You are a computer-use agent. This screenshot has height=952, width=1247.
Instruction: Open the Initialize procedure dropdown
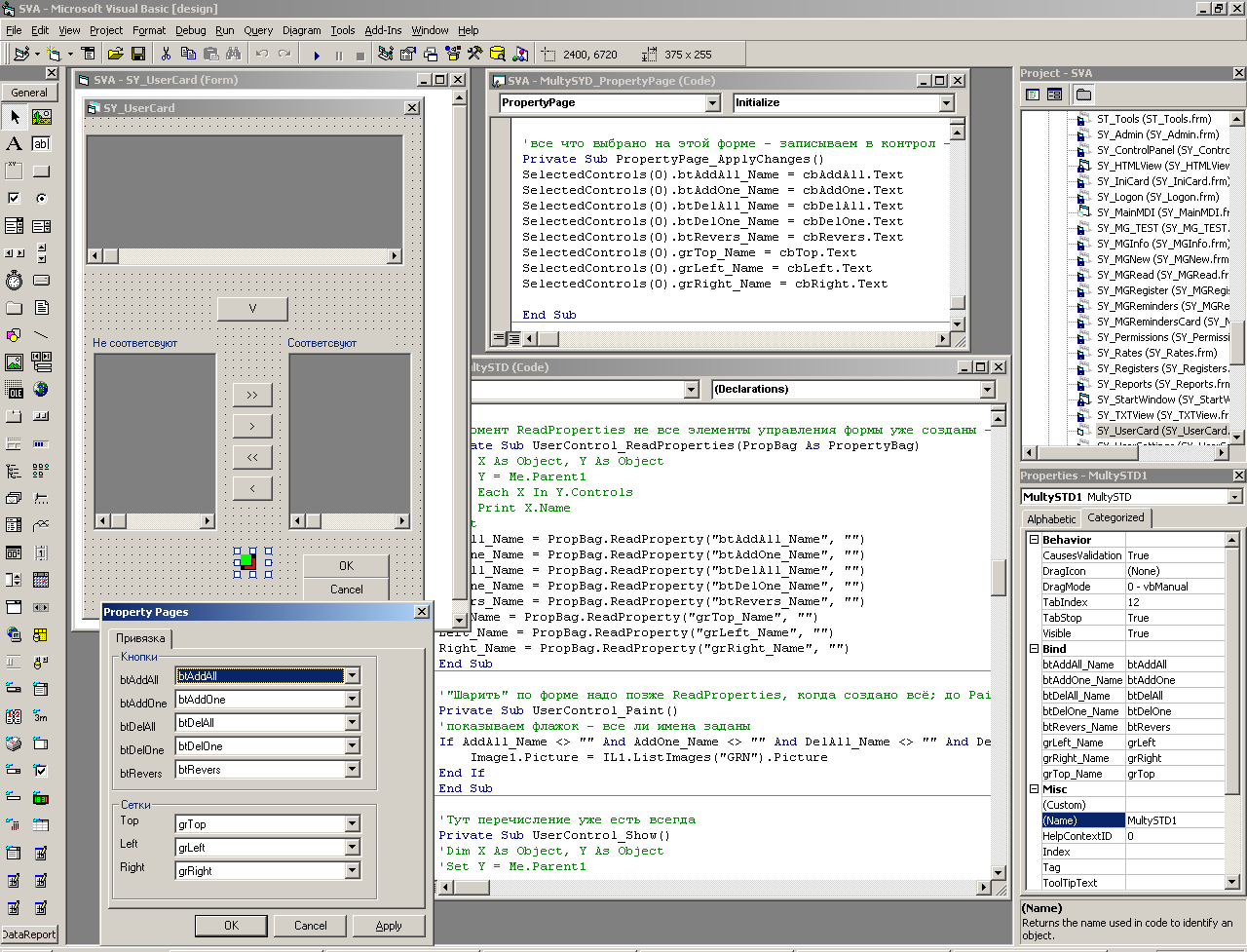tap(946, 103)
